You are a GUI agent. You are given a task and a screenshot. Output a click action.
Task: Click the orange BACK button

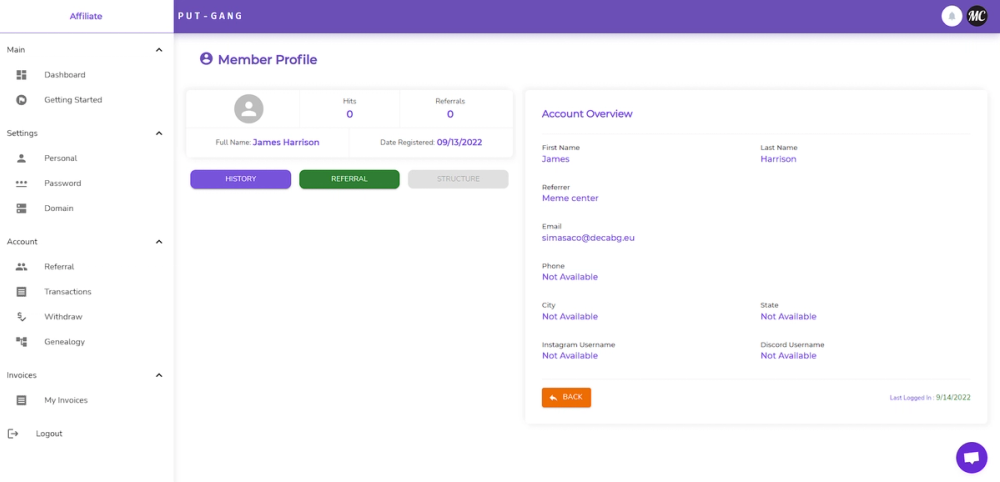566,397
